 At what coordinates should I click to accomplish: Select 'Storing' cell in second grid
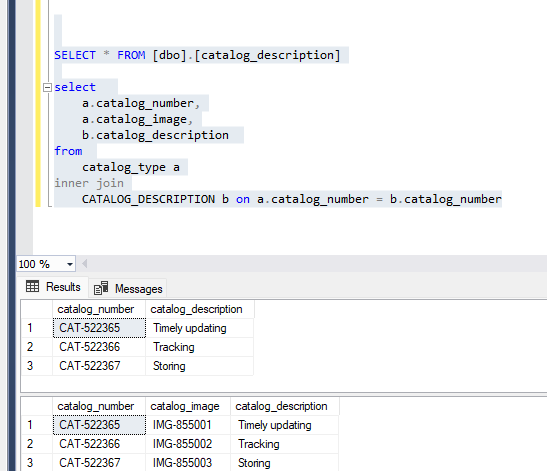pos(285,463)
